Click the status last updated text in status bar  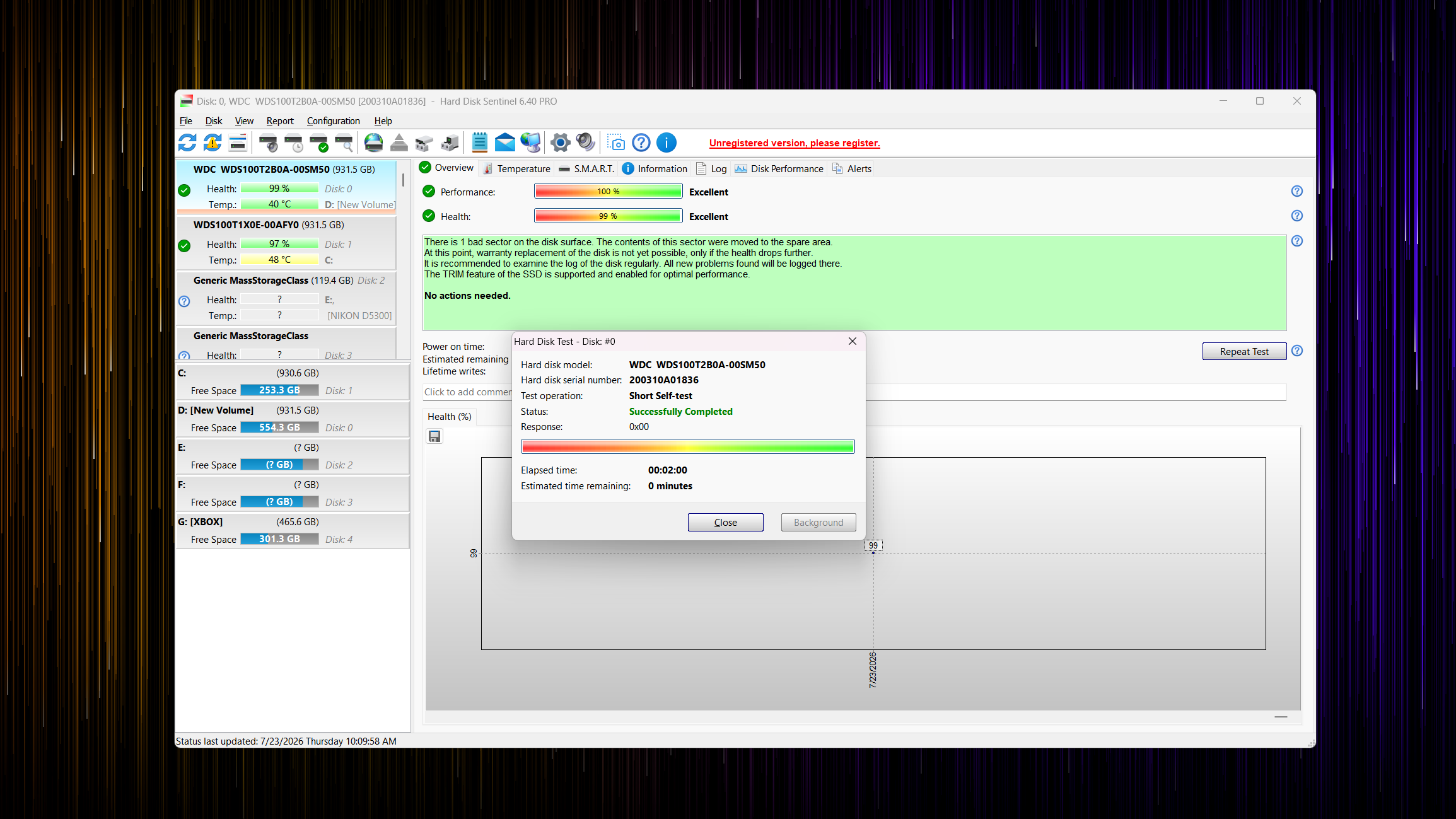click(286, 741)
